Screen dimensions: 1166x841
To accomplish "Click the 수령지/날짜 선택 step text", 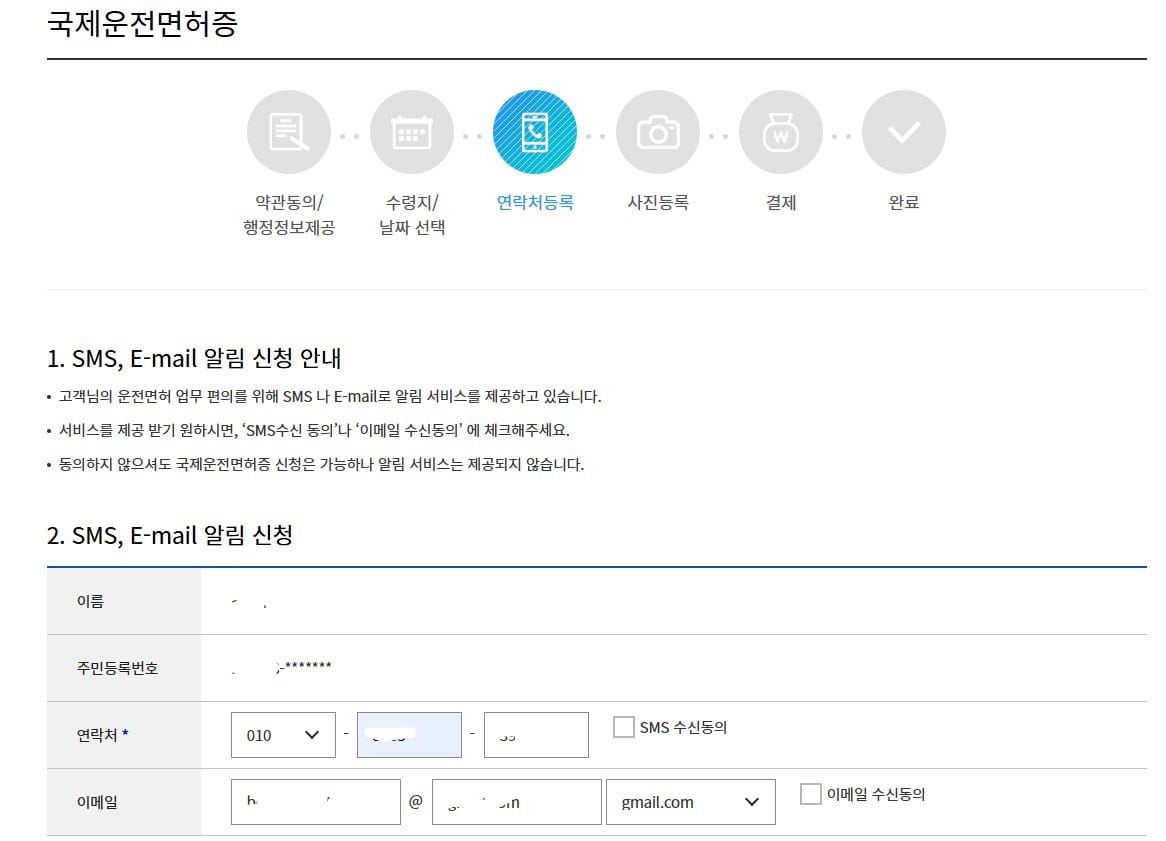I will (x=411, y=214).
